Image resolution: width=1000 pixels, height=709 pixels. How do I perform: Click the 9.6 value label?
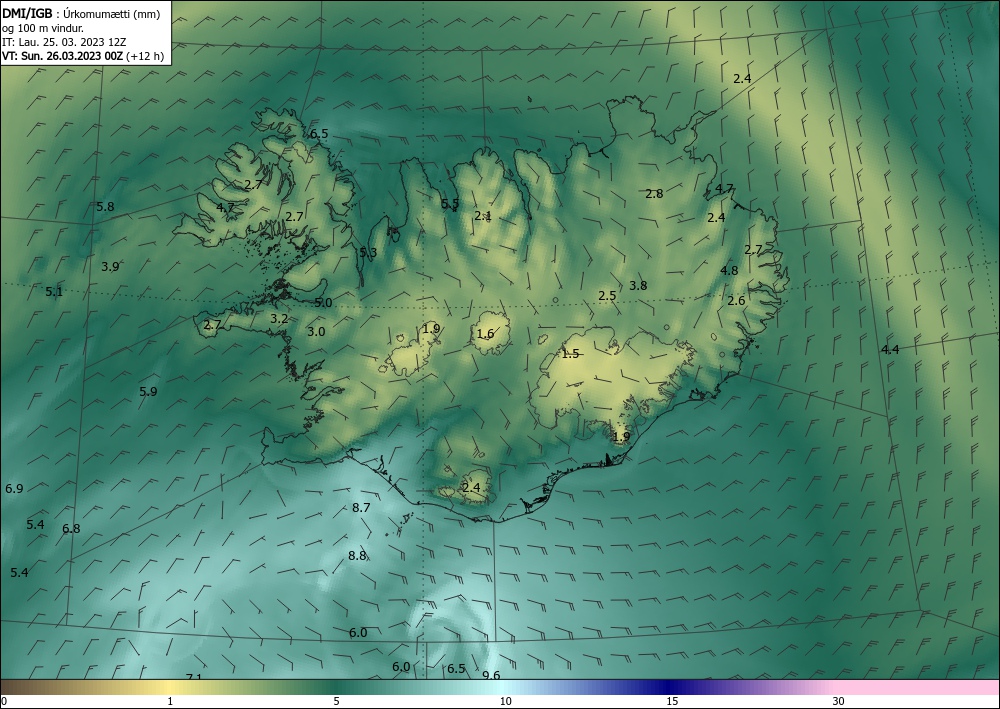(491, 676)
